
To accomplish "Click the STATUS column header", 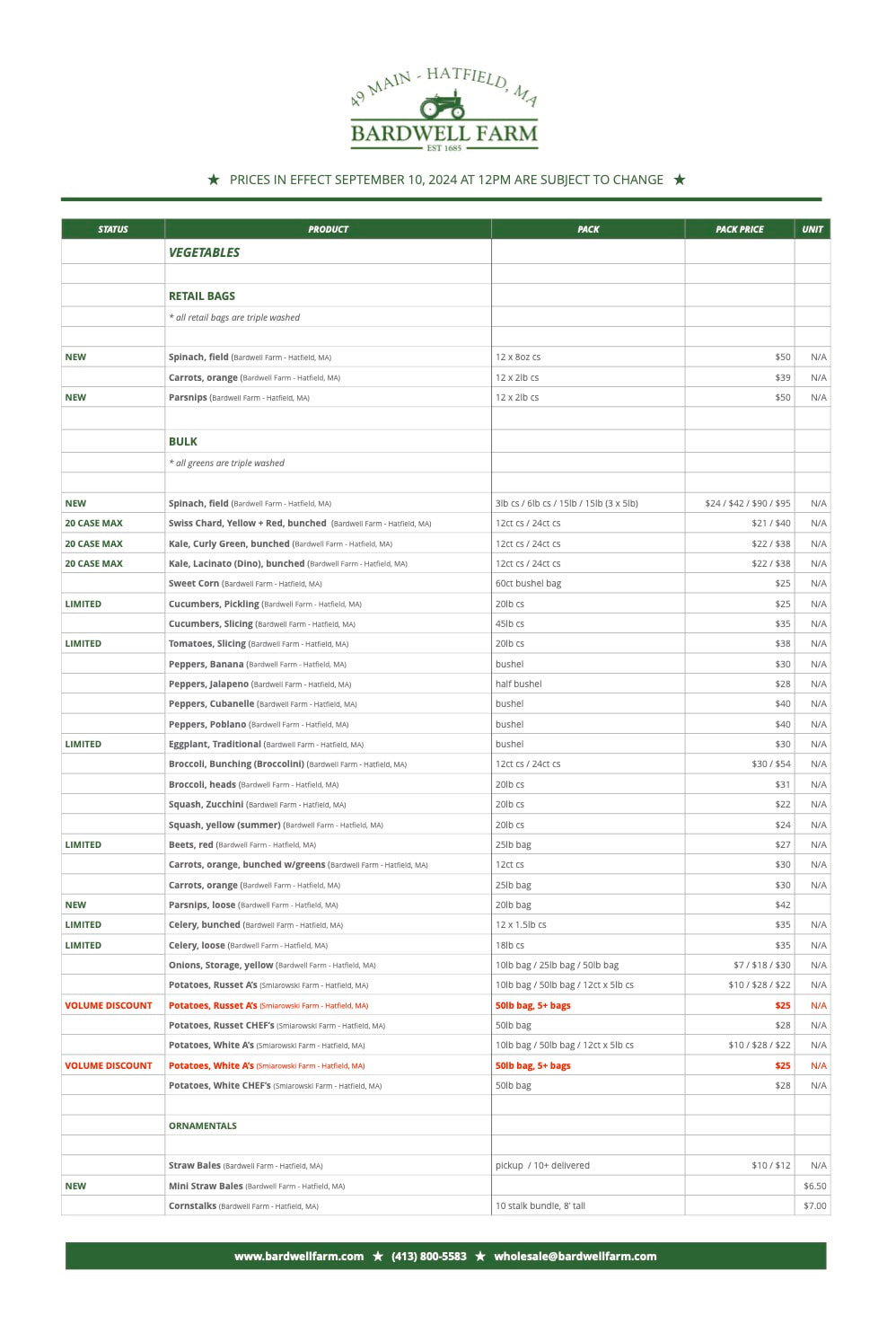I will [113, 229].
